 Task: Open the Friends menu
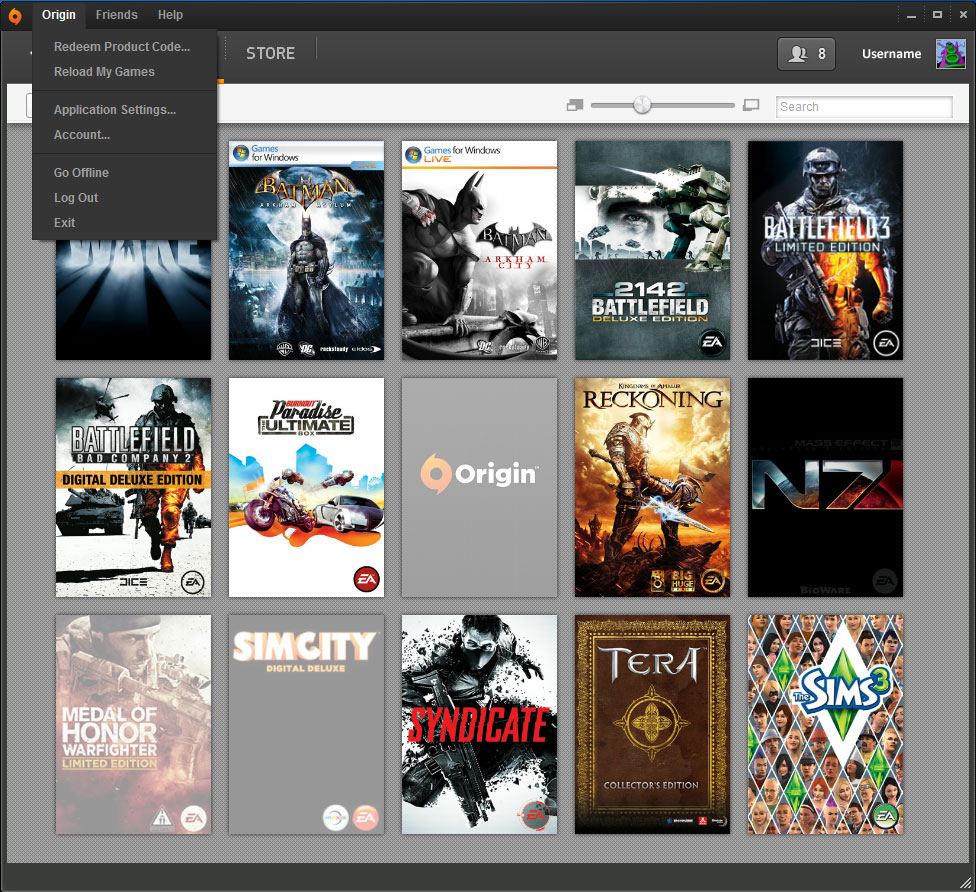click(116, 15)
